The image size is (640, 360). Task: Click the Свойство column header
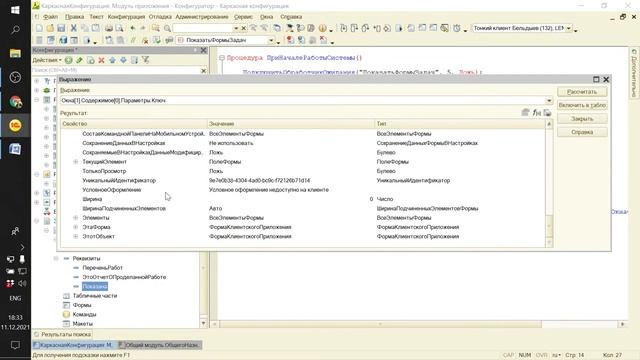134,124
